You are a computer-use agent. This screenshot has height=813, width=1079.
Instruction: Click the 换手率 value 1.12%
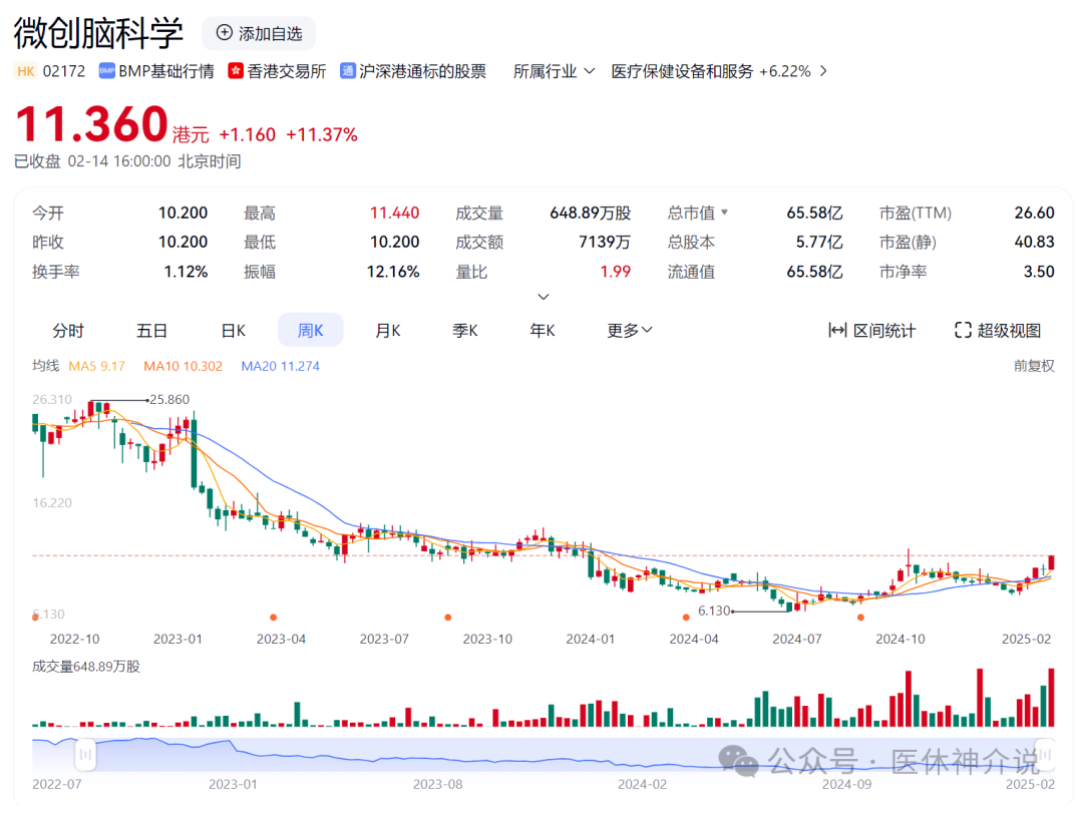186,271
